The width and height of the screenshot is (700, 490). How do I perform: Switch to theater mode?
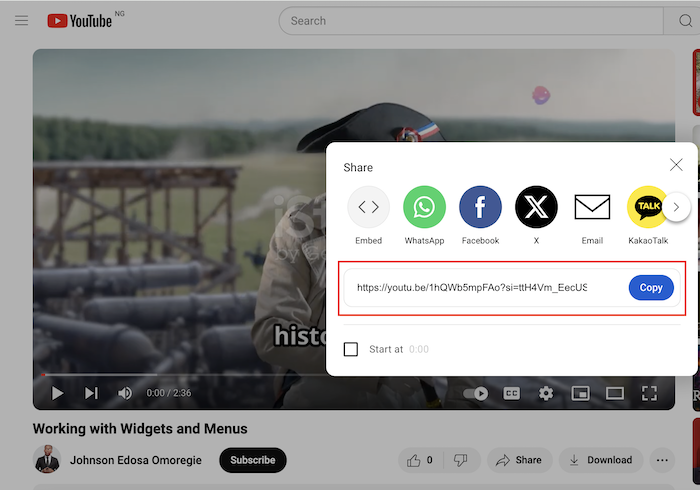[615, 393]
